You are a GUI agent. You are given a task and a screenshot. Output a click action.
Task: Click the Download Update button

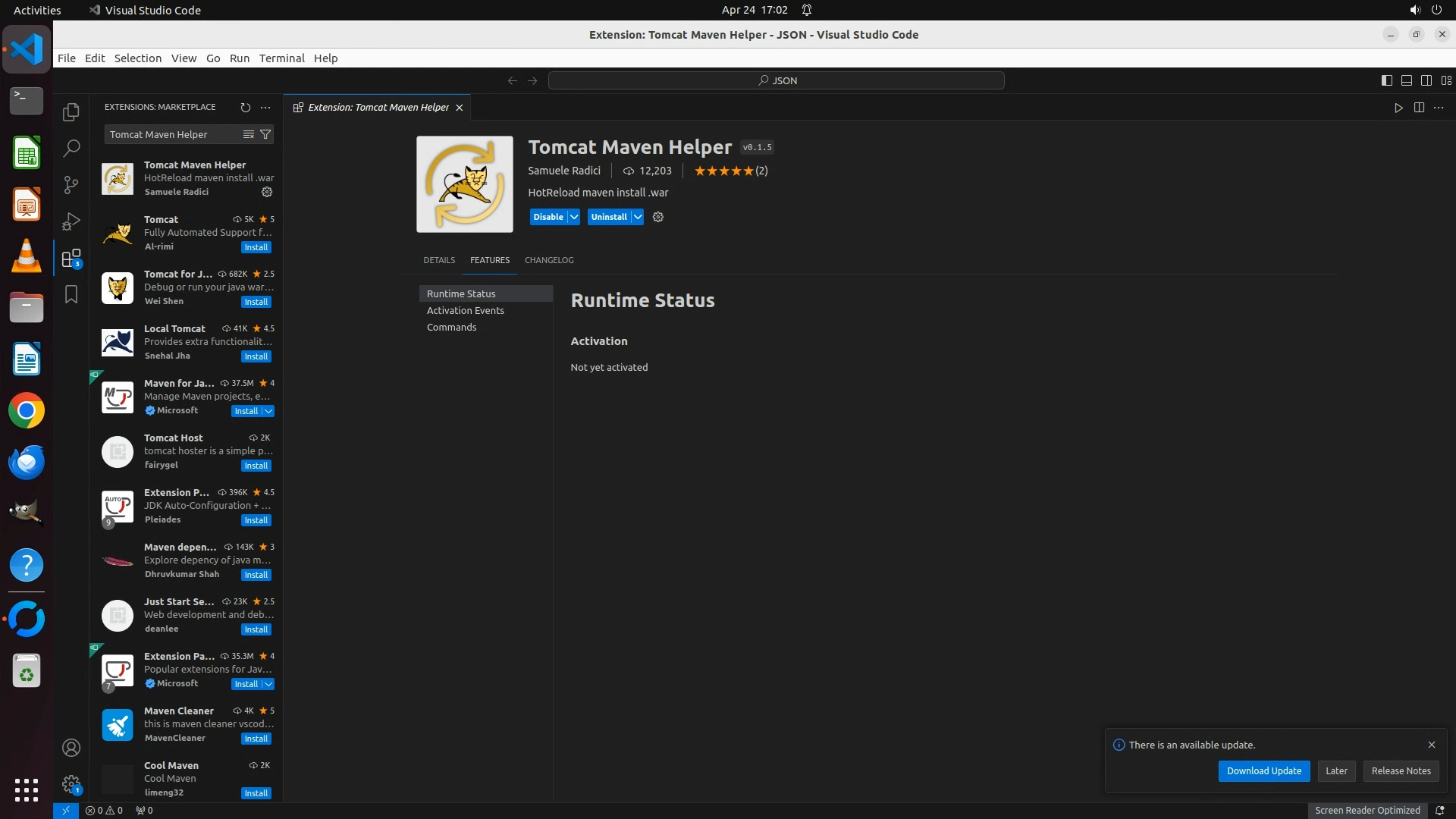tap(1263, 770)
